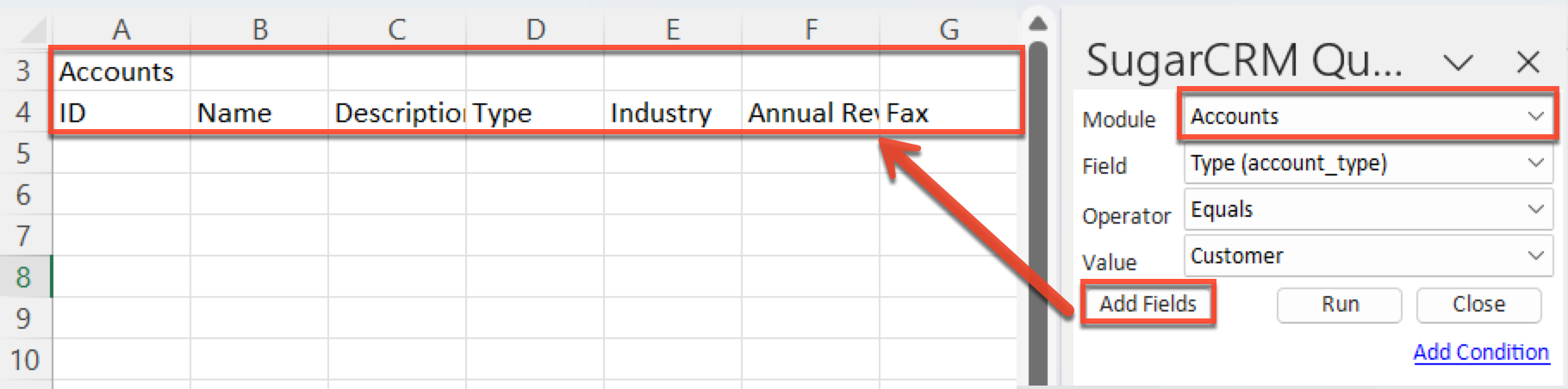Select the Fax header cell
The width and height of the screenshot is (1568, 389).
pyautogui.click(x=909, y=113)
